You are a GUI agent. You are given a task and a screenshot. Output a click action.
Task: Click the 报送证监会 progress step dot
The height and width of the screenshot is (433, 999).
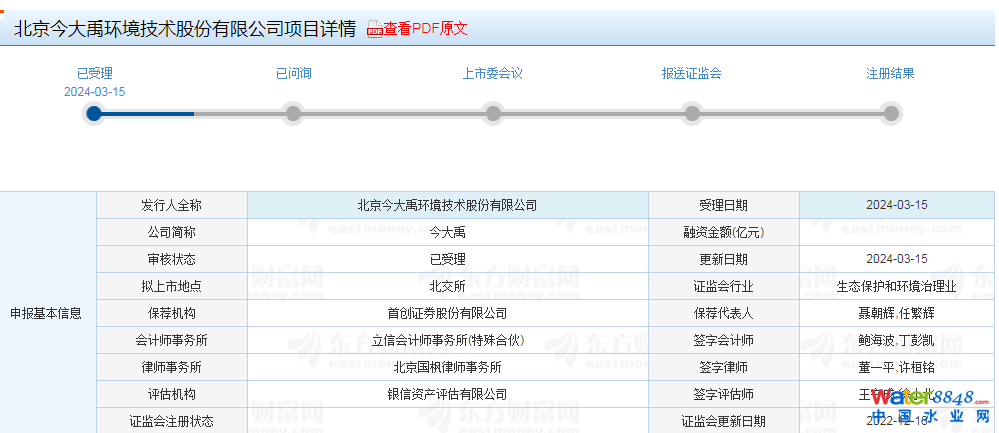click(x=692, y=113)
